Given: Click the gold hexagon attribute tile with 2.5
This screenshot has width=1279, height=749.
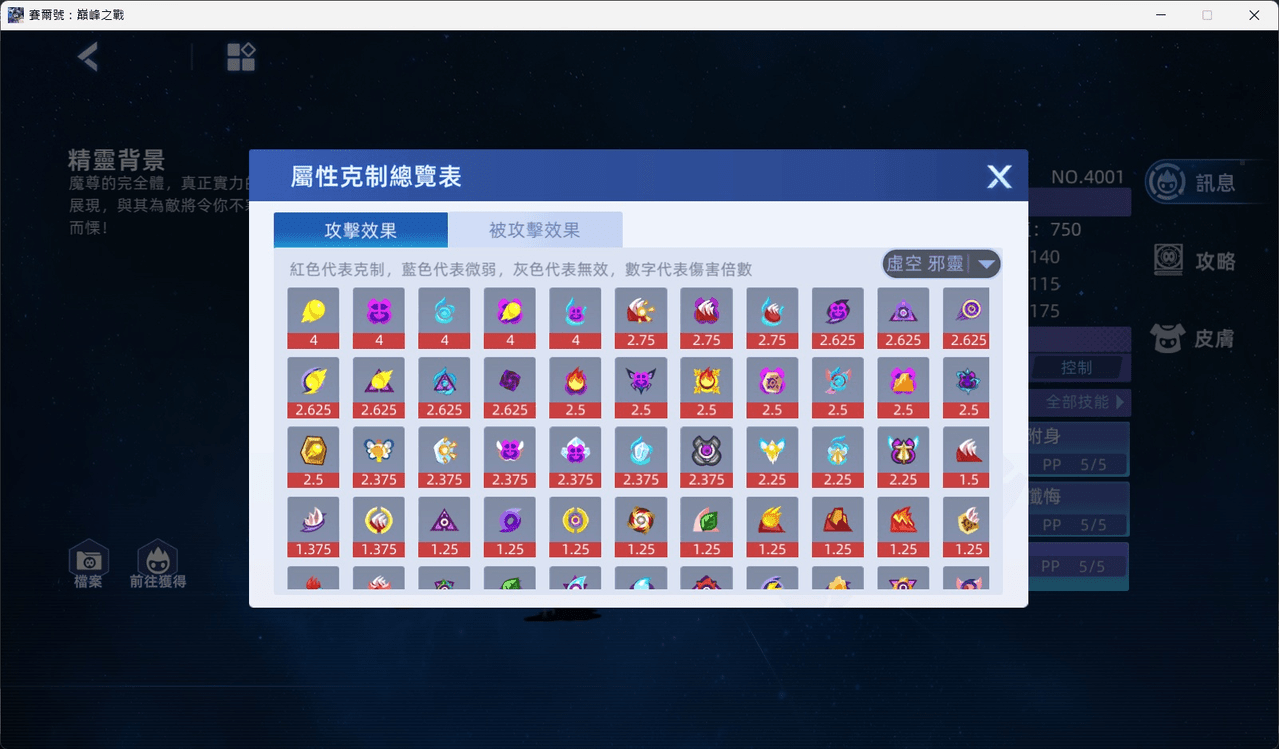Looking at the screenshot, I should [313, 458].
